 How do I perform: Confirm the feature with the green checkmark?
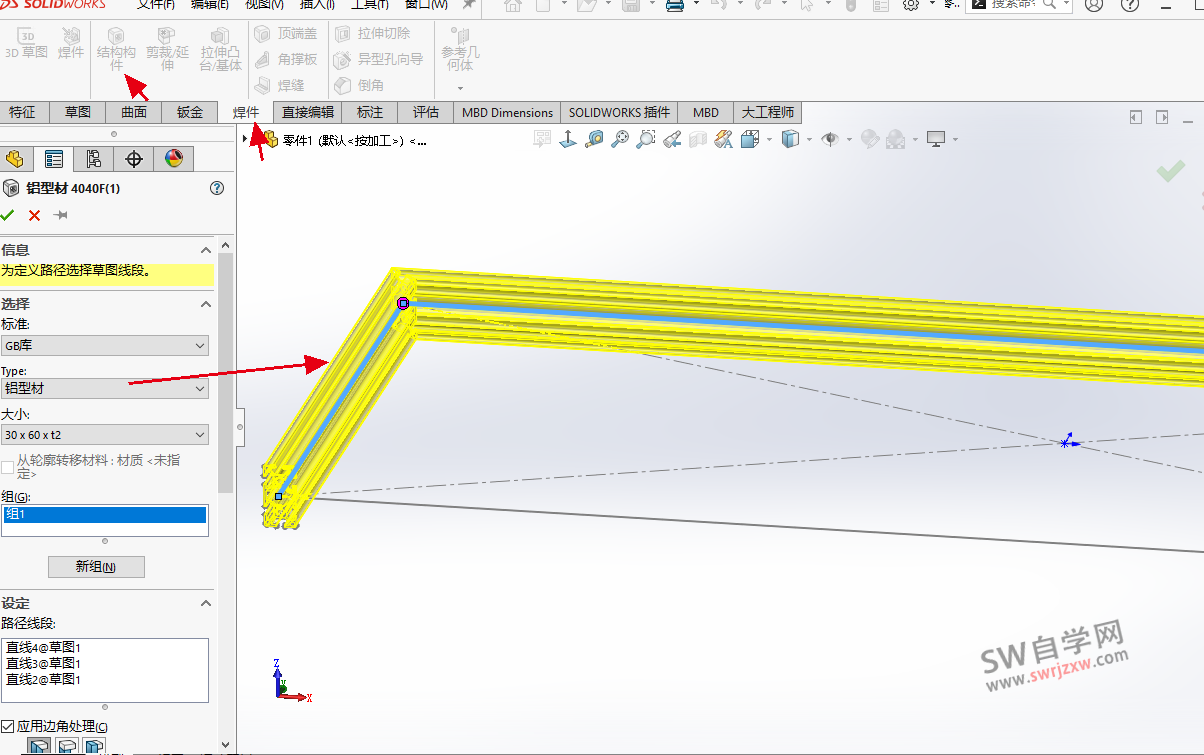pos(8,215)
